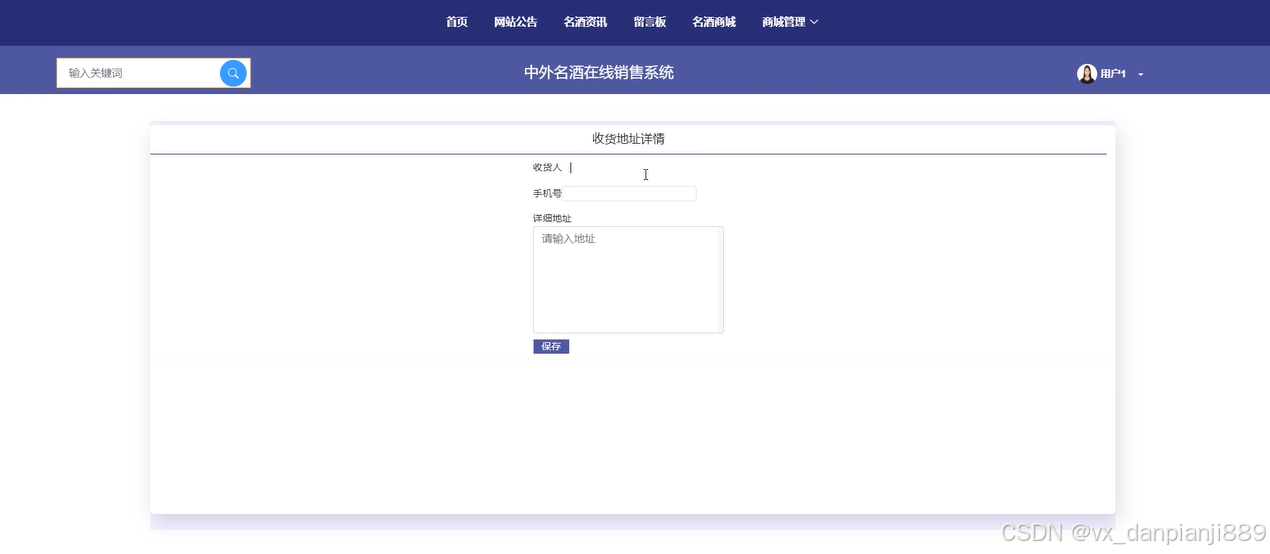Click the 保存 save button
Viewport: 1270px width, 554px height.
tap(551, 346)
